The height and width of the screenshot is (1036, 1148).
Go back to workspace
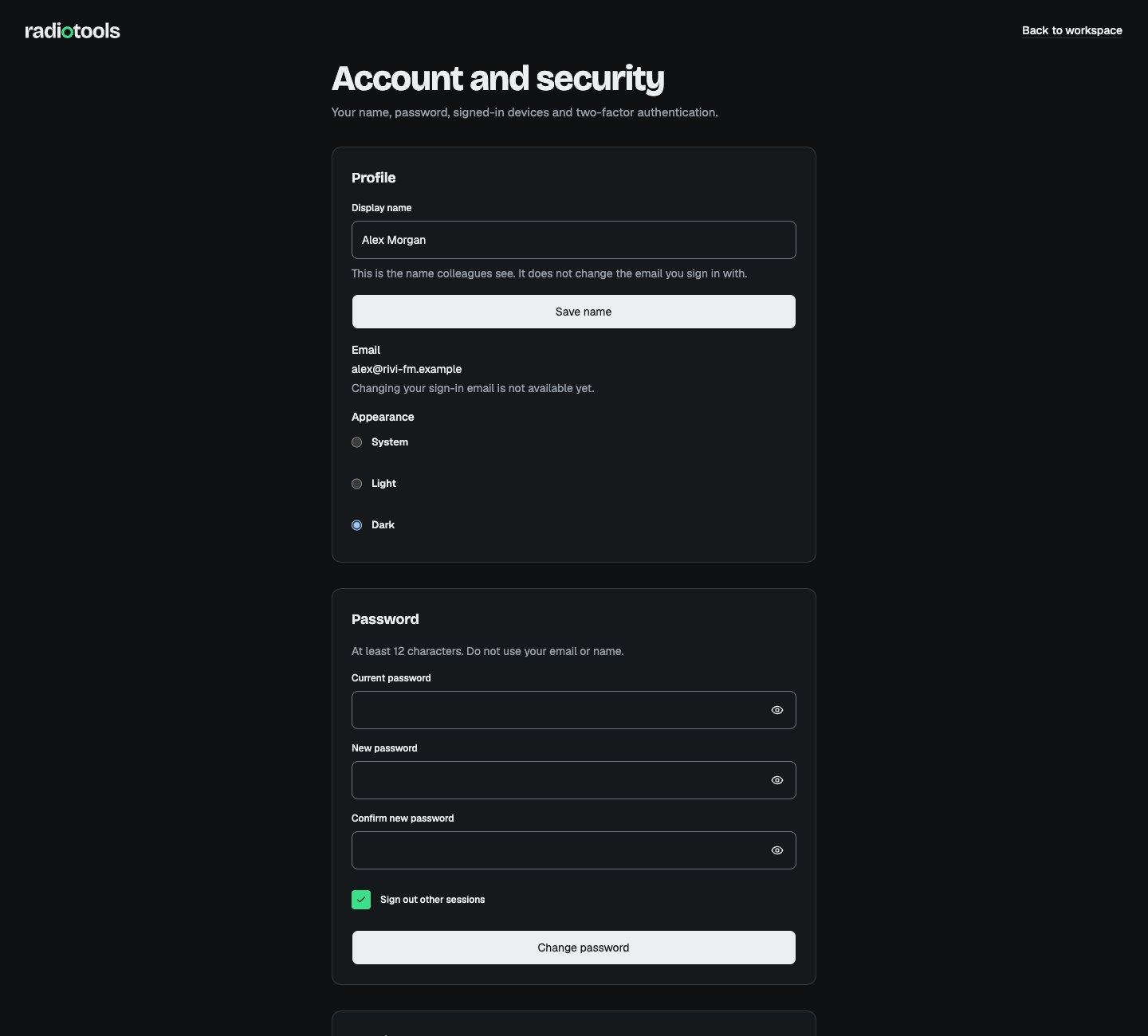pyautogui.click(x=1072, y=30)
